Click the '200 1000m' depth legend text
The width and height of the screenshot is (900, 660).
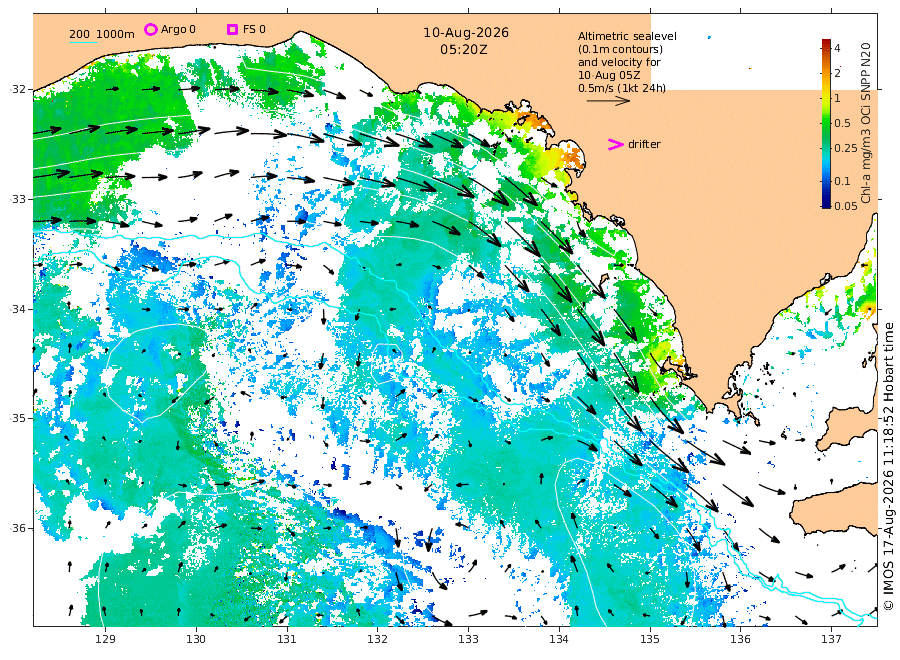tap(102, 34)
